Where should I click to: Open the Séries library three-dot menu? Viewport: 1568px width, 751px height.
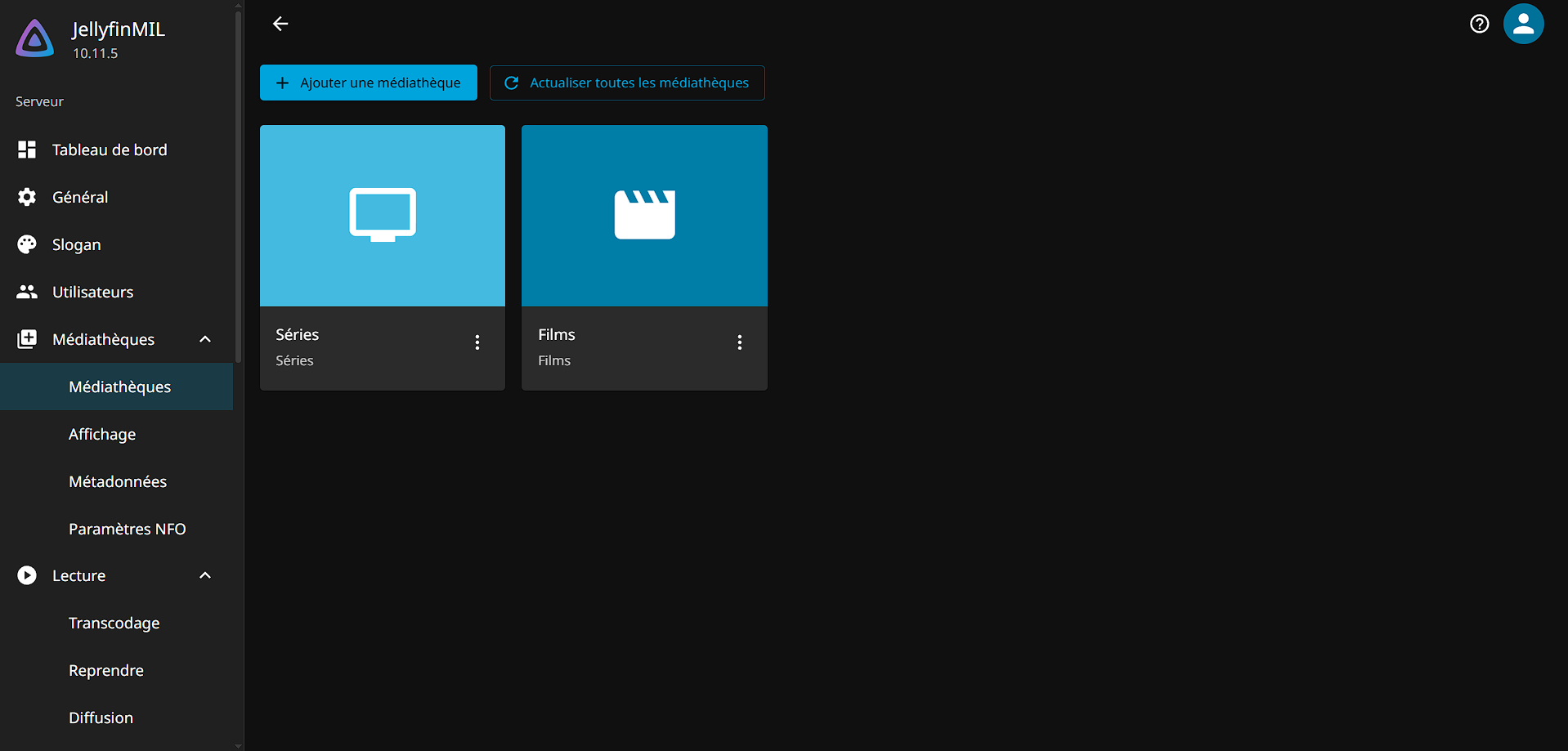pos(477,342)
